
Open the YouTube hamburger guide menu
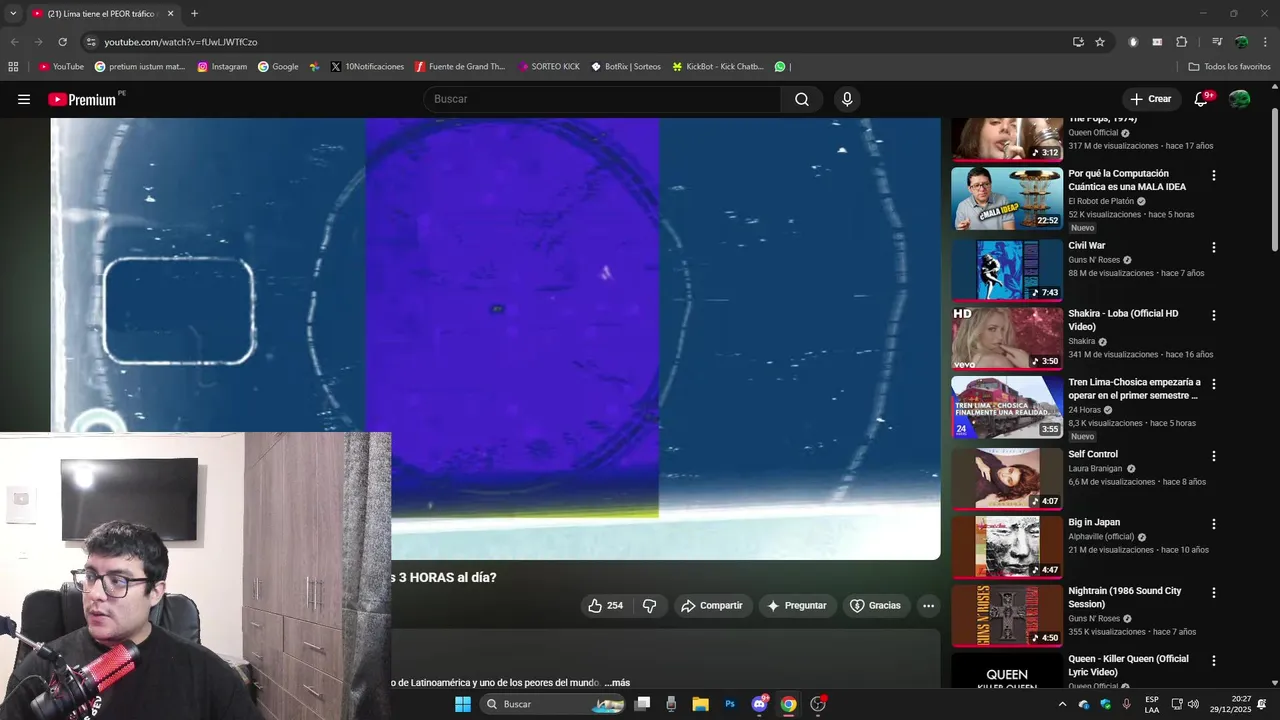click(24, 99)
